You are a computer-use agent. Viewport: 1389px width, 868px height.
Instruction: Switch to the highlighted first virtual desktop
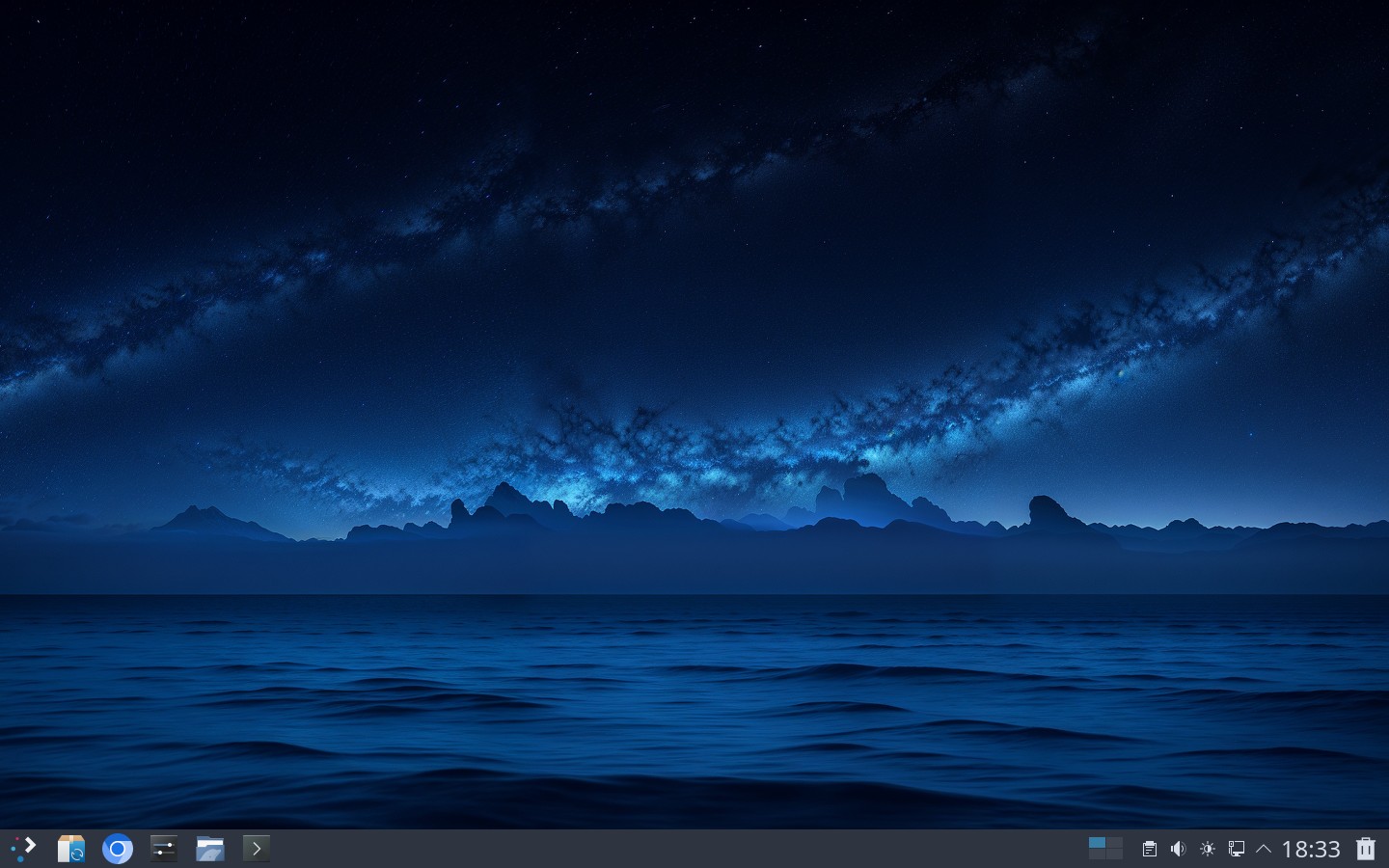[1097, 843]
